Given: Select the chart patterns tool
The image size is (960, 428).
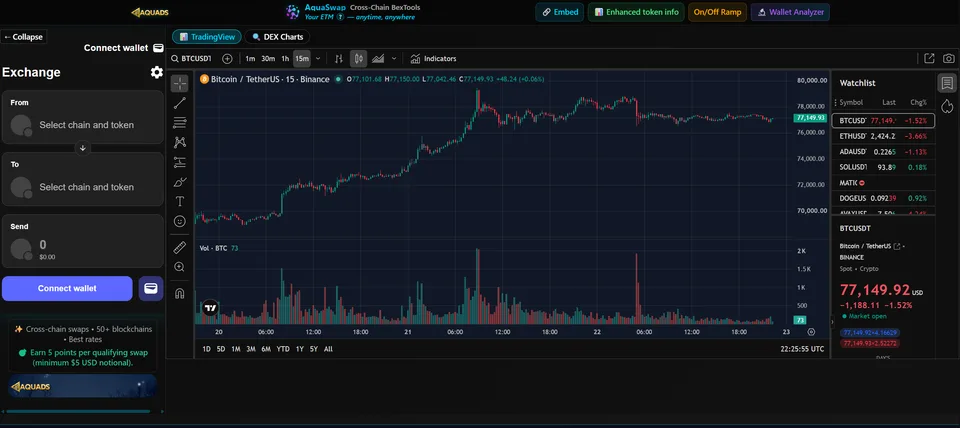Looking at the screenshot, I should [179, 142].
